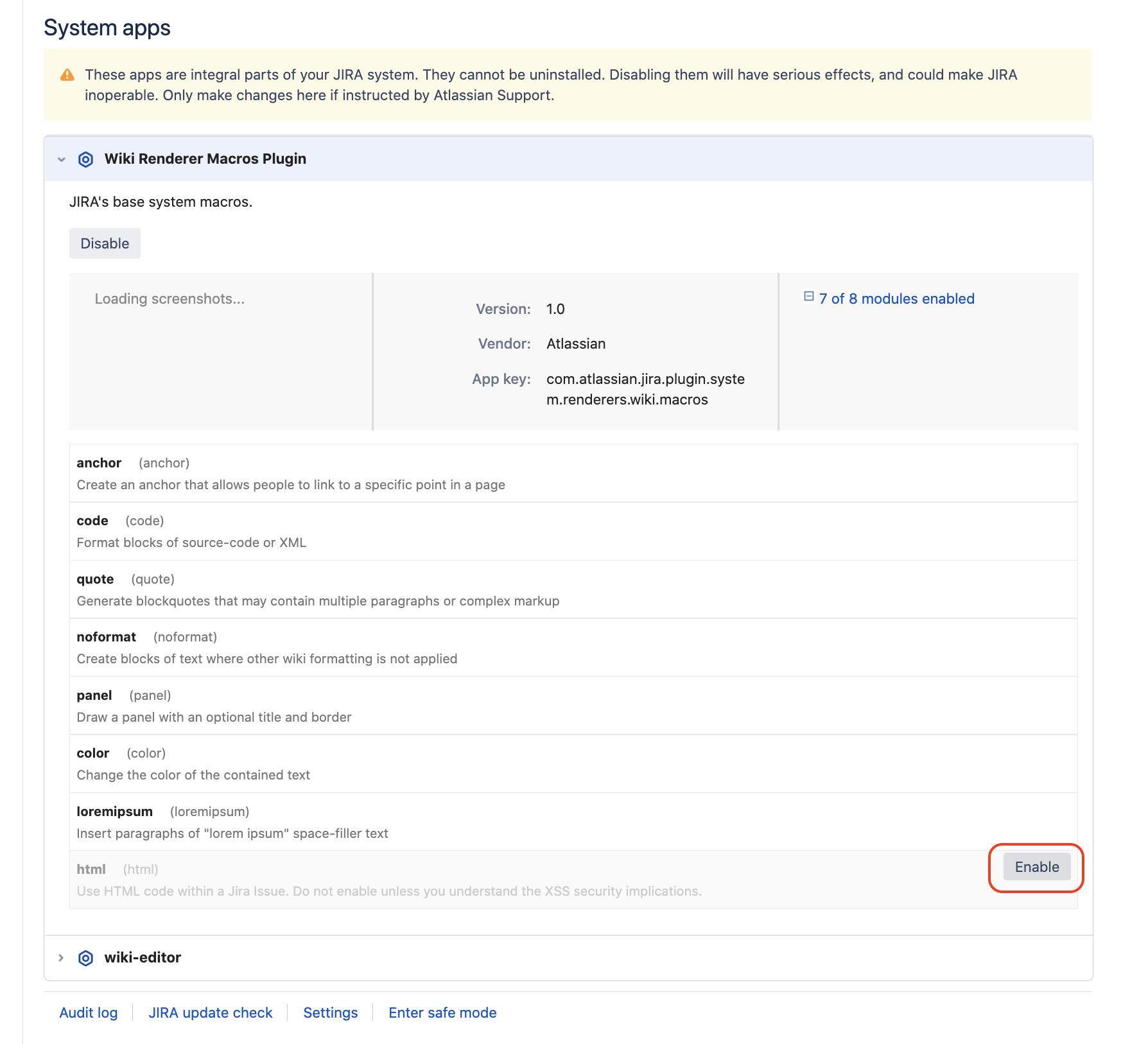Viewport: 1148px width, 1044px height.
Task: Select the color module row
Action: click(573, 764)
